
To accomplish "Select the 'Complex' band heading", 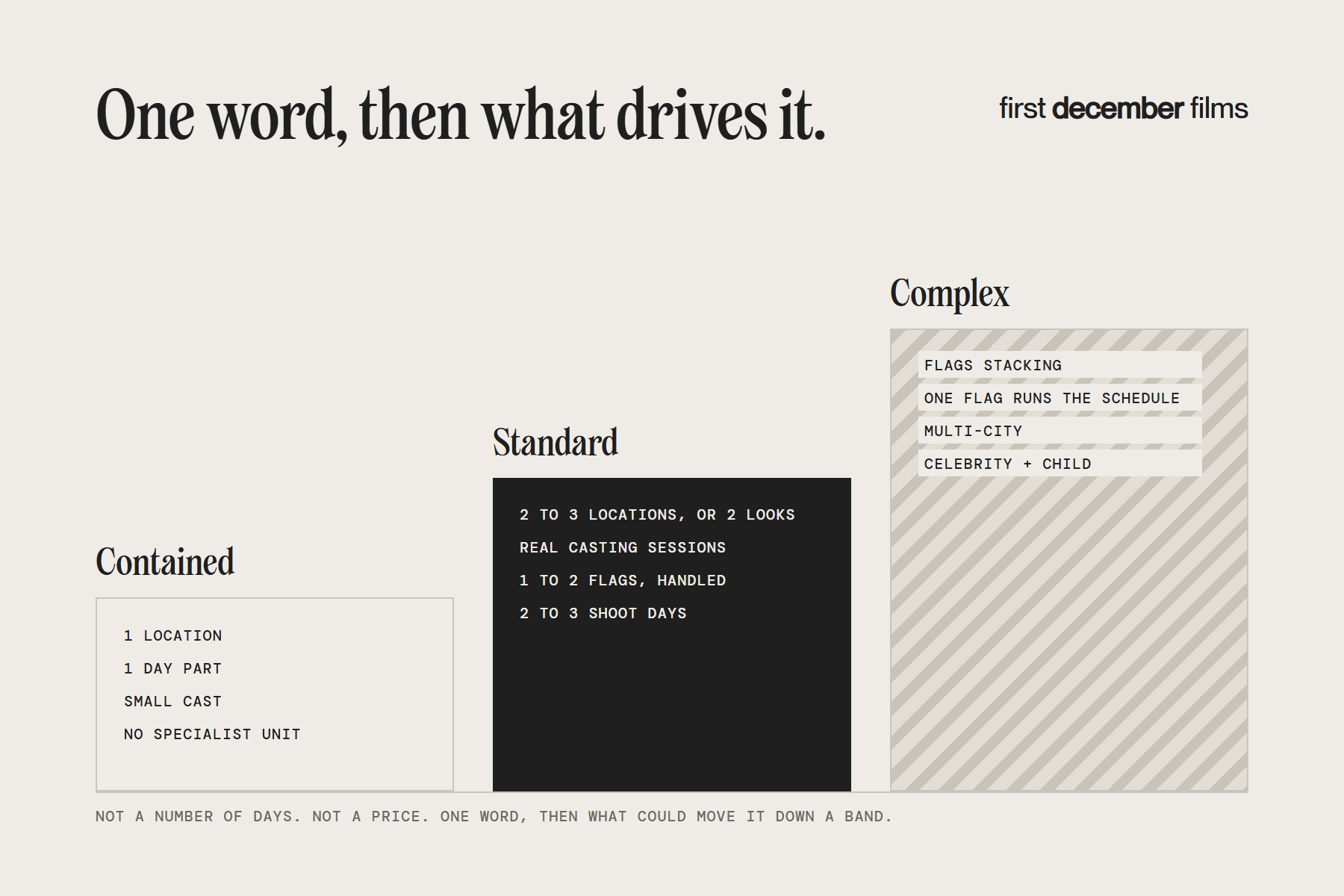I will [950, 293].
